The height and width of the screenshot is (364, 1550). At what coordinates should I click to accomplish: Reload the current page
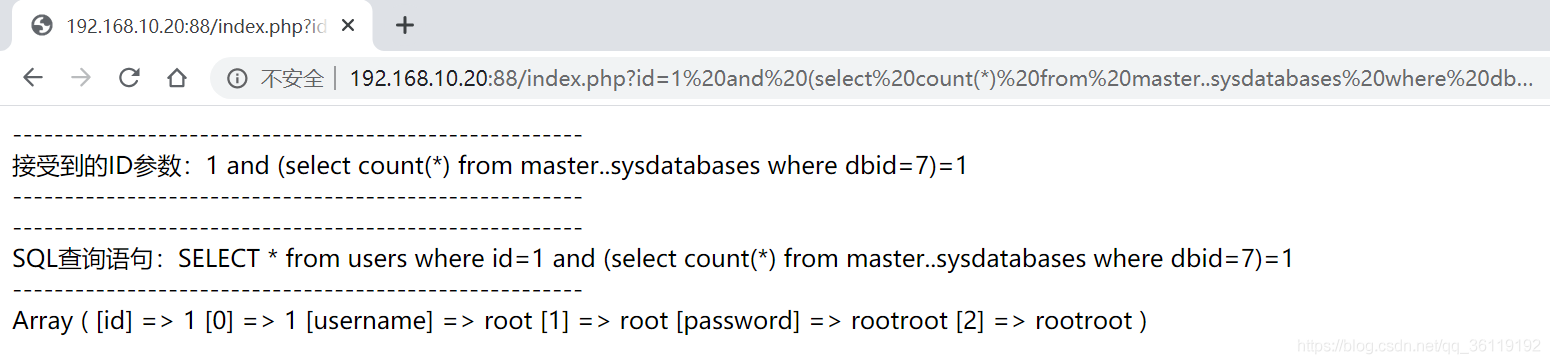129,78
